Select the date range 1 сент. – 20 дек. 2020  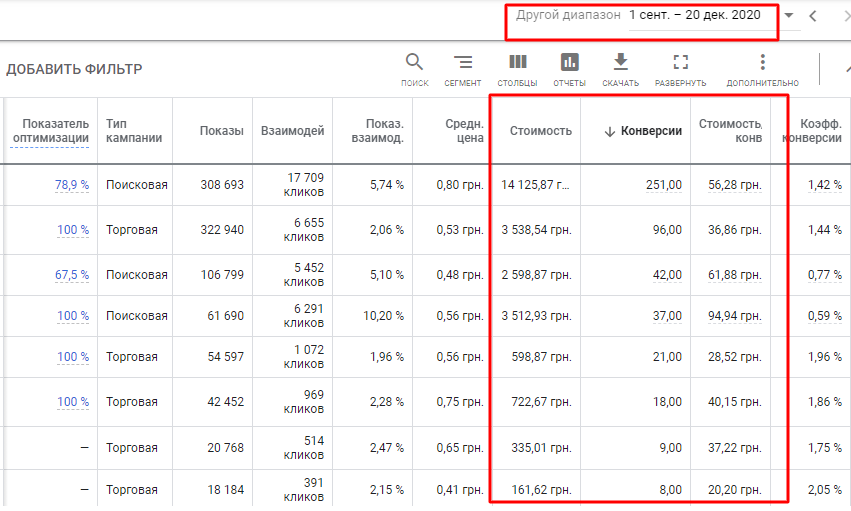coord(695,15)
